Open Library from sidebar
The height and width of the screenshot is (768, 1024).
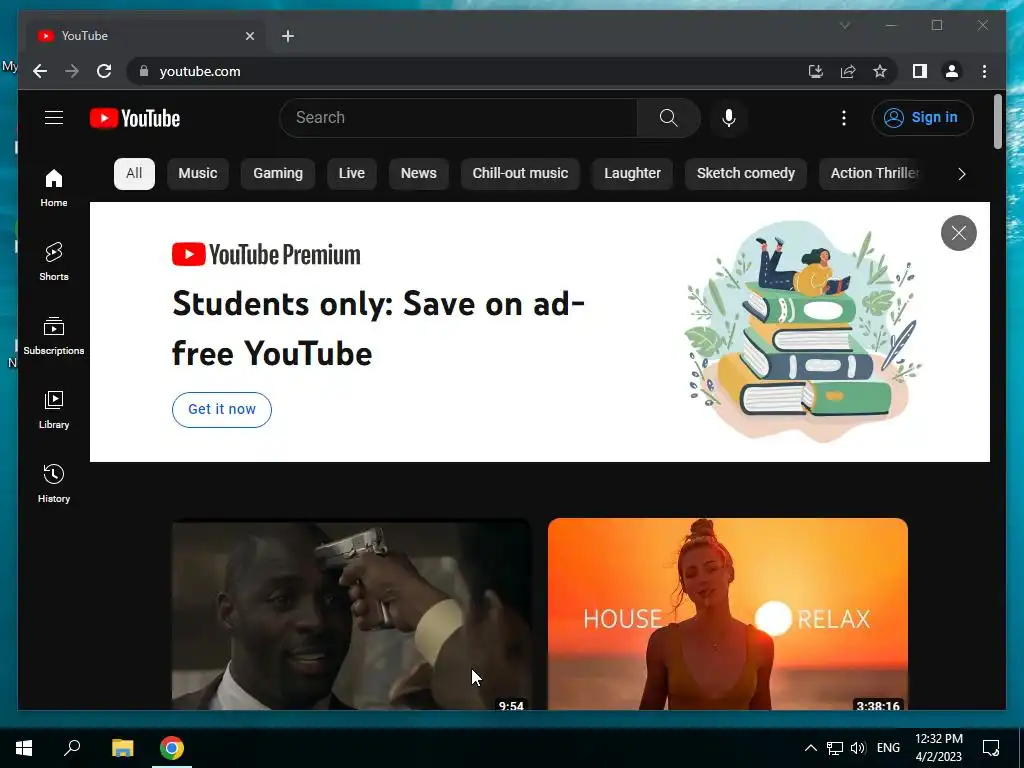(54, 409)
